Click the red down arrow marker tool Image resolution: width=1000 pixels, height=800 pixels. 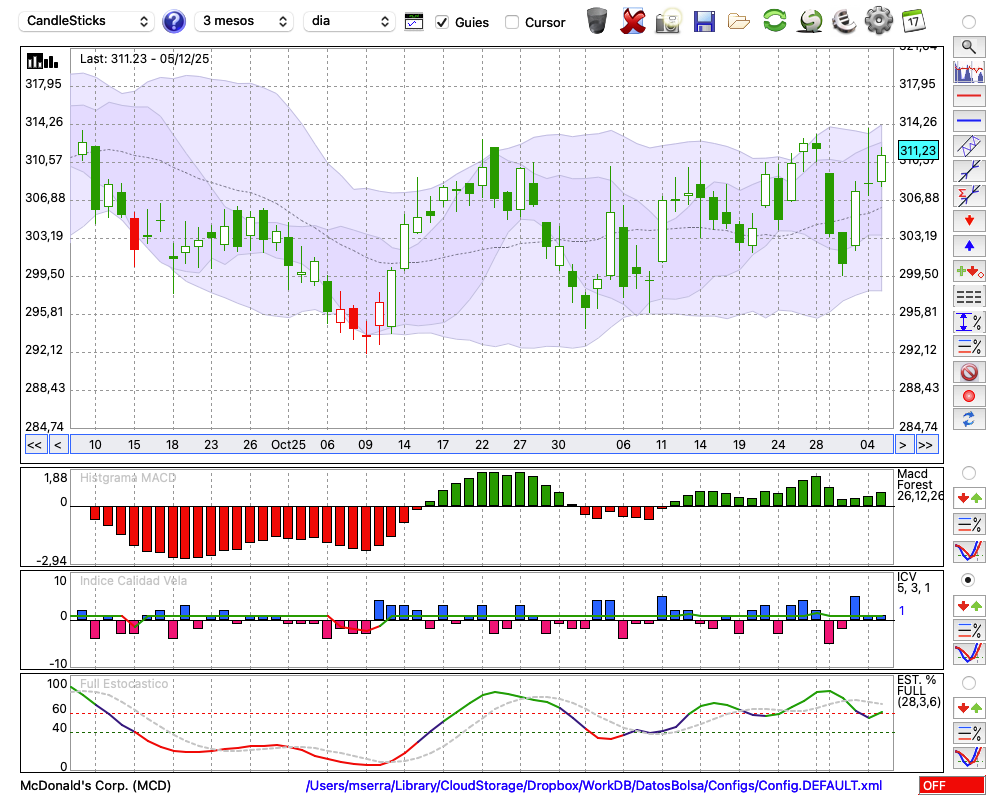point(968,220)
